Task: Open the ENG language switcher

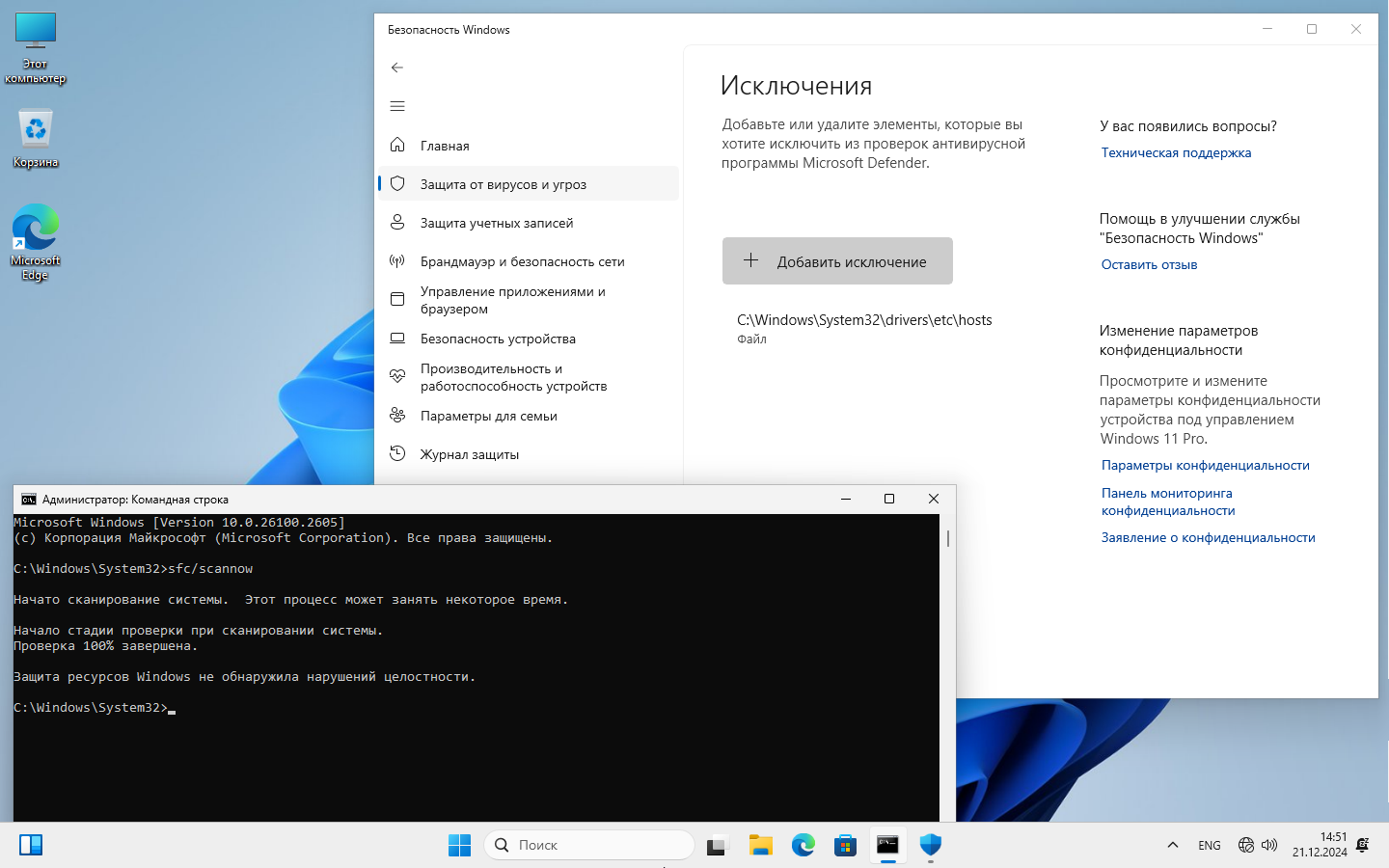Action: click(1210, 845)
